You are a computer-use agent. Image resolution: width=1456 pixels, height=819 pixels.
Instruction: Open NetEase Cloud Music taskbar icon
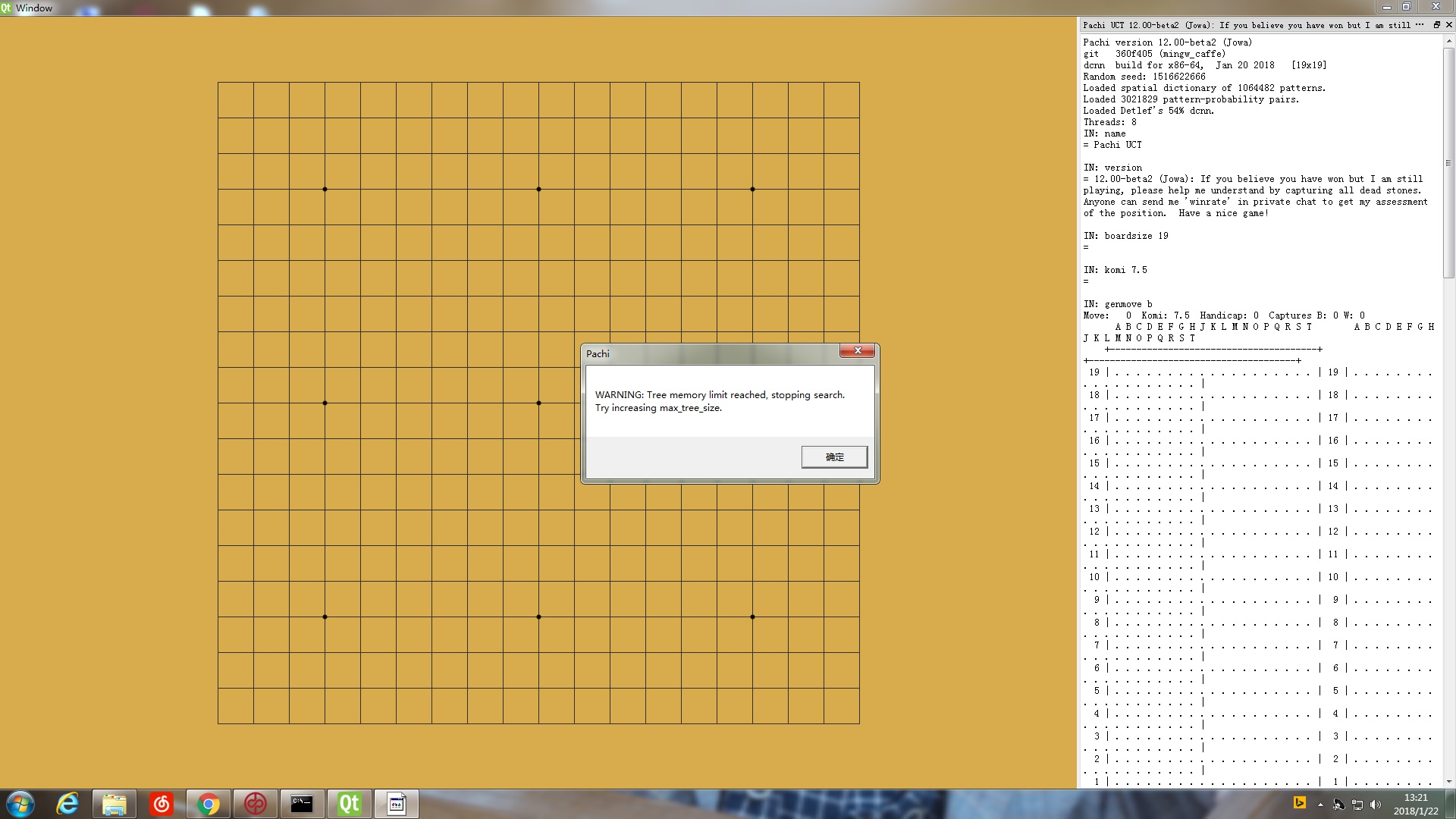(162, 804)
